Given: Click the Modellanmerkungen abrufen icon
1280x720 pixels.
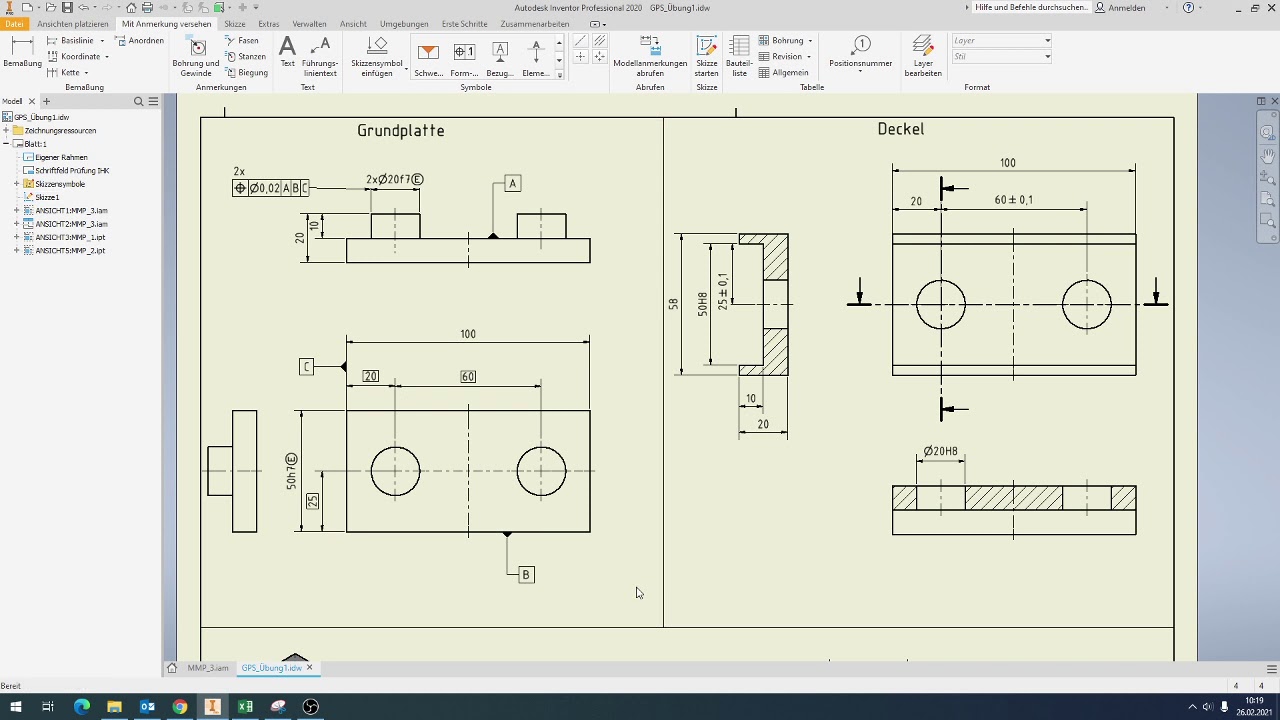Looking at the screenshot, I should [650, 56].
